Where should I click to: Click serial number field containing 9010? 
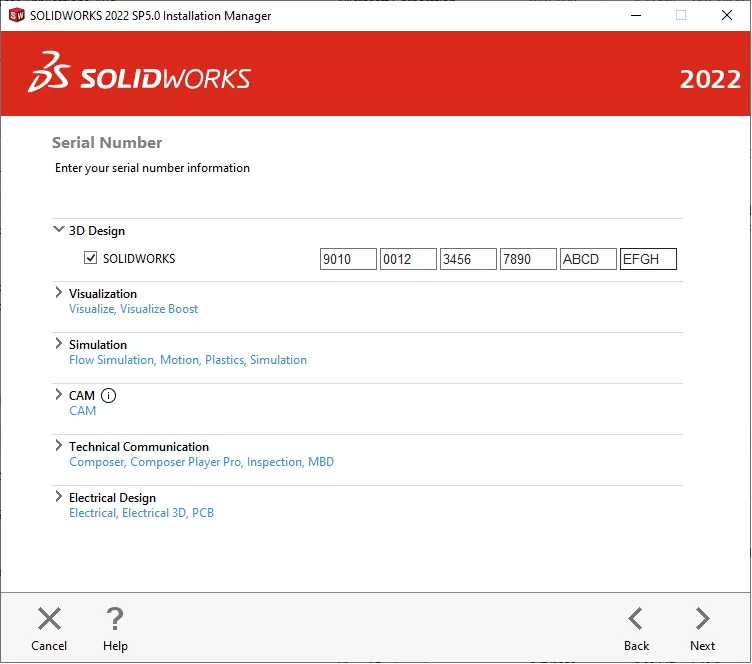click(x=348, y=259)
